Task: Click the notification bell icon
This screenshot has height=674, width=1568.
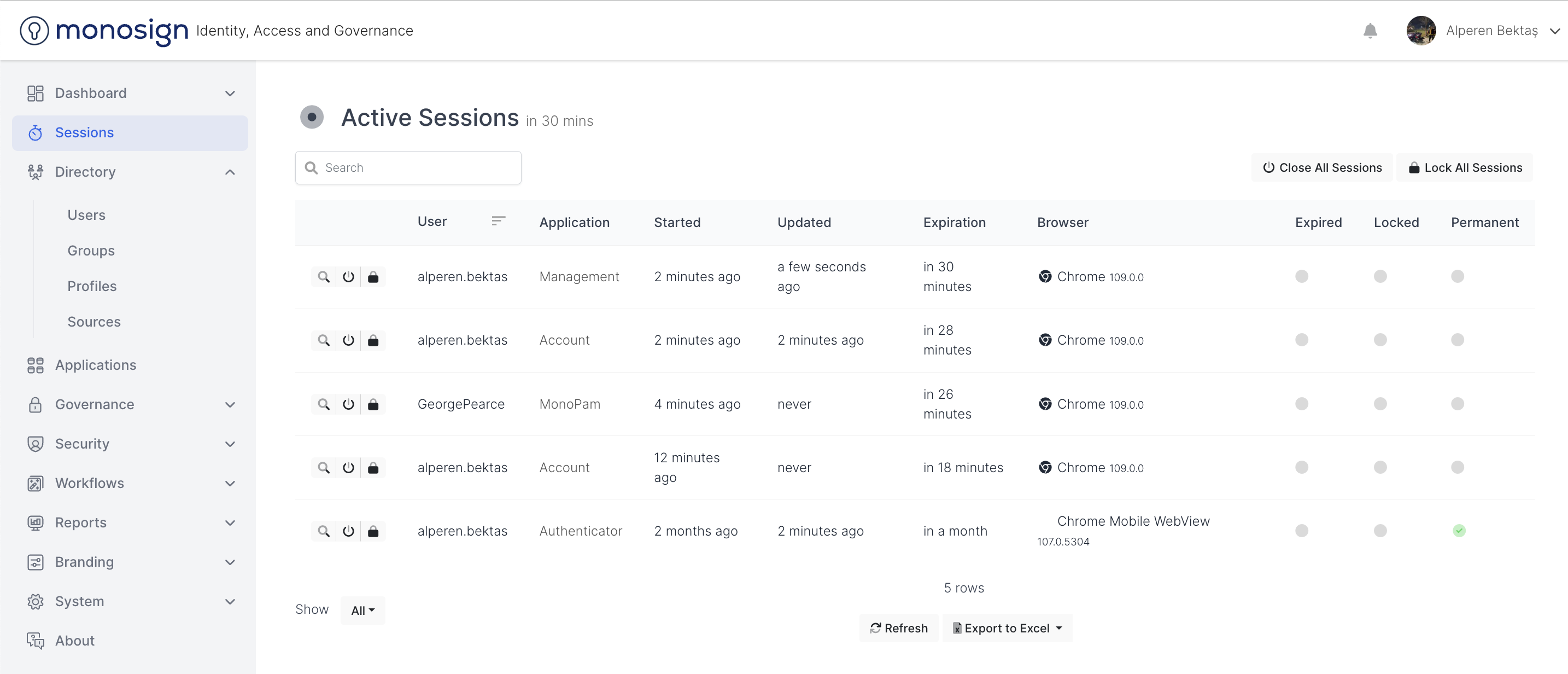Action: 1370,31
